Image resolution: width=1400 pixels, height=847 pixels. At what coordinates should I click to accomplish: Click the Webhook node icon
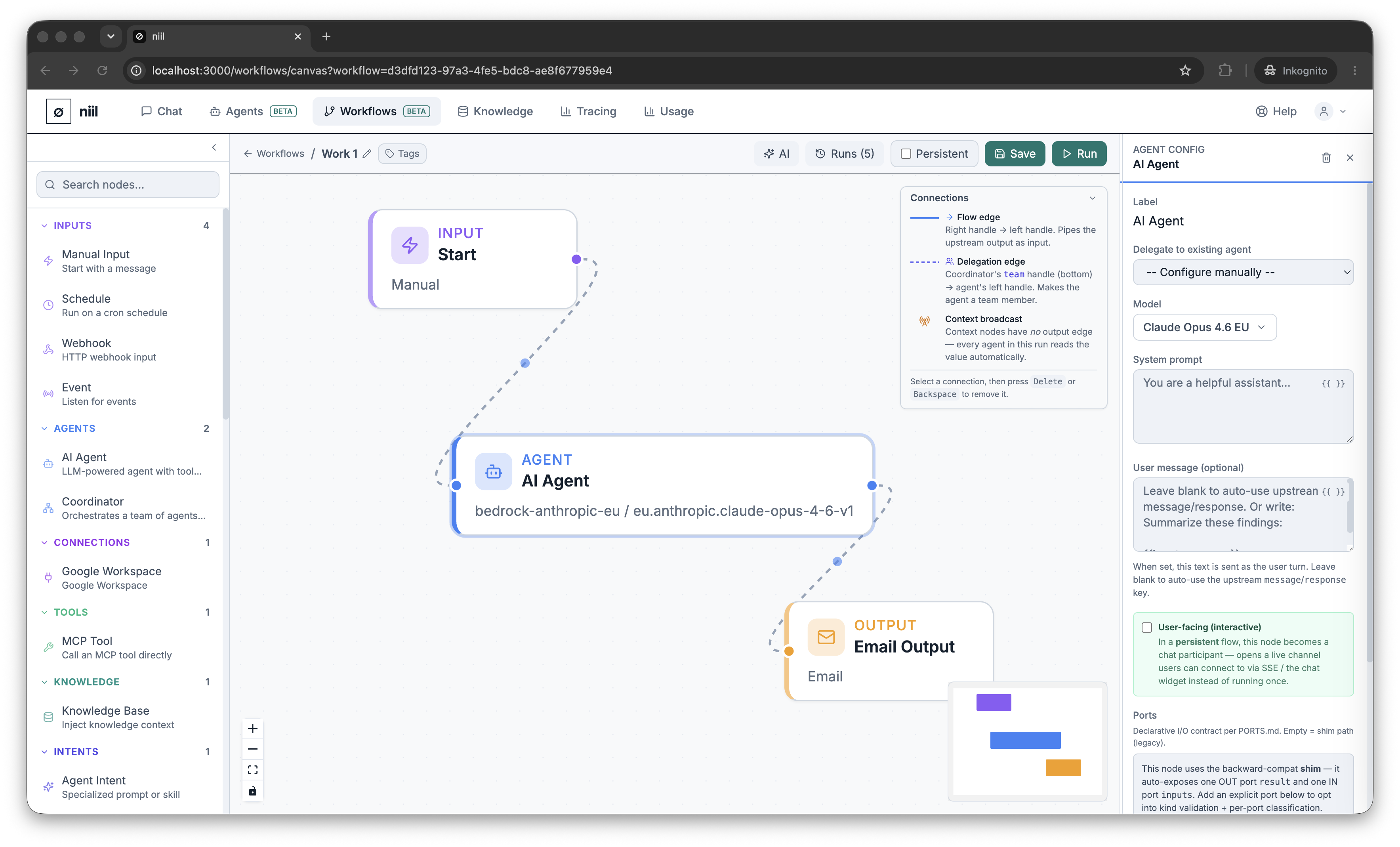tap(48, 349)
